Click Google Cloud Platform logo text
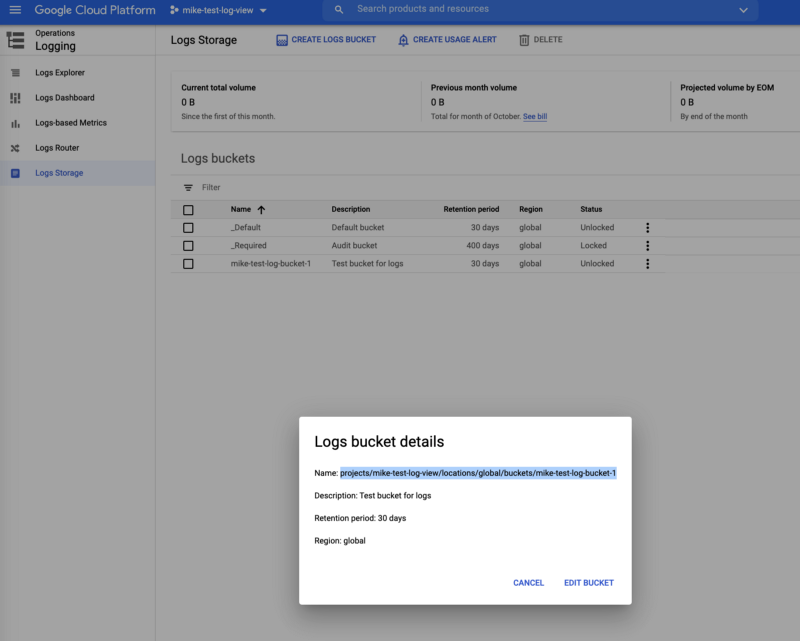 click(95, 10)
